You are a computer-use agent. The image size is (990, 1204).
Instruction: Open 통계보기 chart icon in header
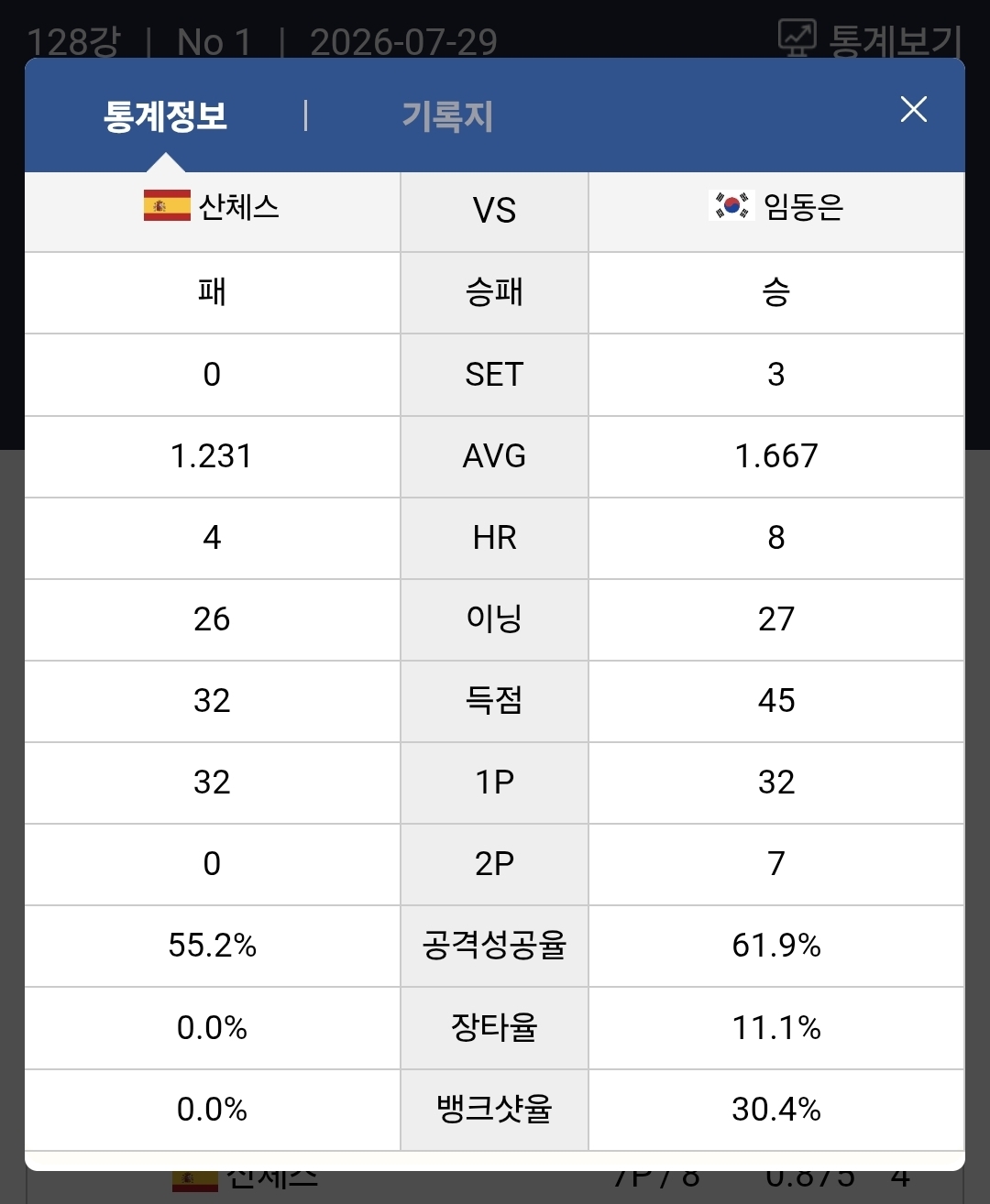click(x=797, y=38)
